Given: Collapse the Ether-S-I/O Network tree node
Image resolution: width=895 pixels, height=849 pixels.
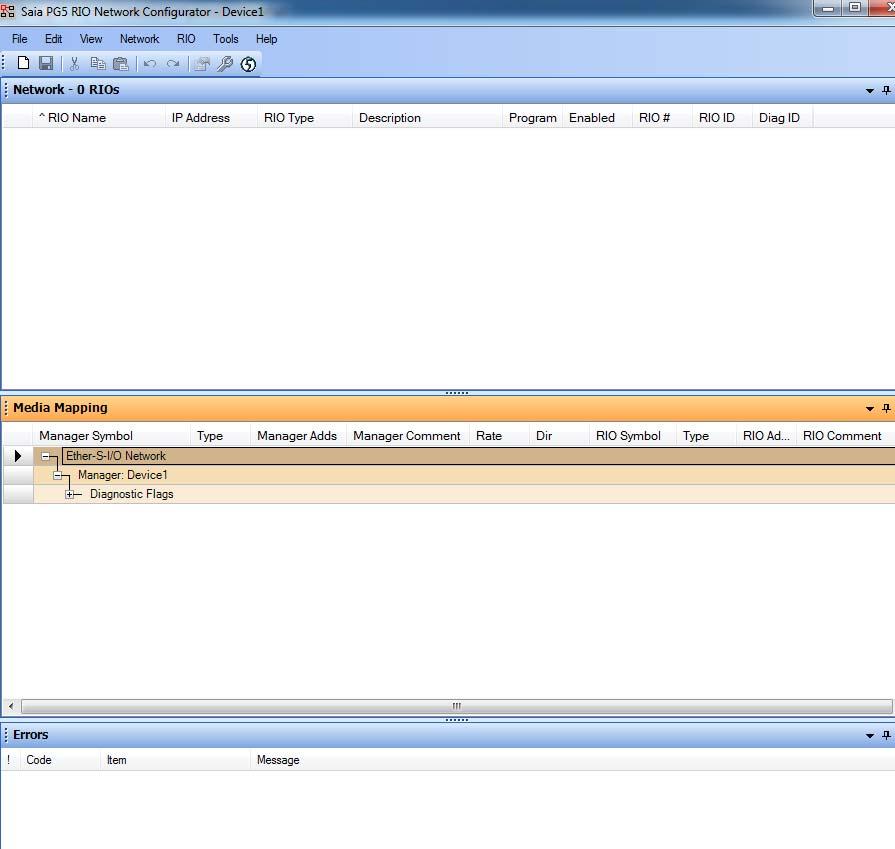Looking at the screenshot, I should [x=46, y=456].
